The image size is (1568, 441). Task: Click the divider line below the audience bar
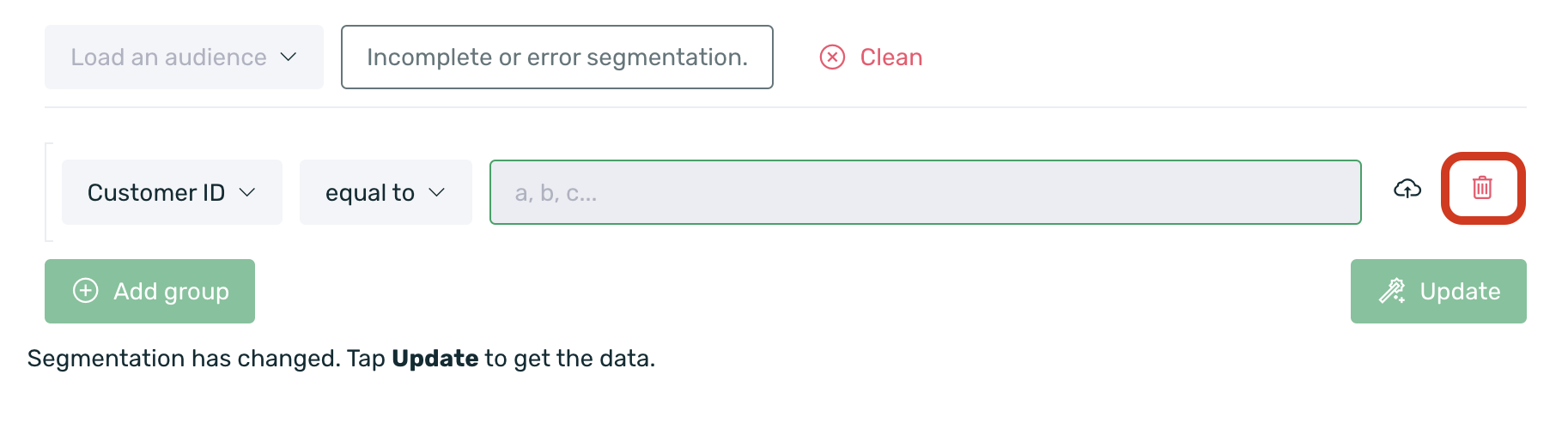pos(785,107)
